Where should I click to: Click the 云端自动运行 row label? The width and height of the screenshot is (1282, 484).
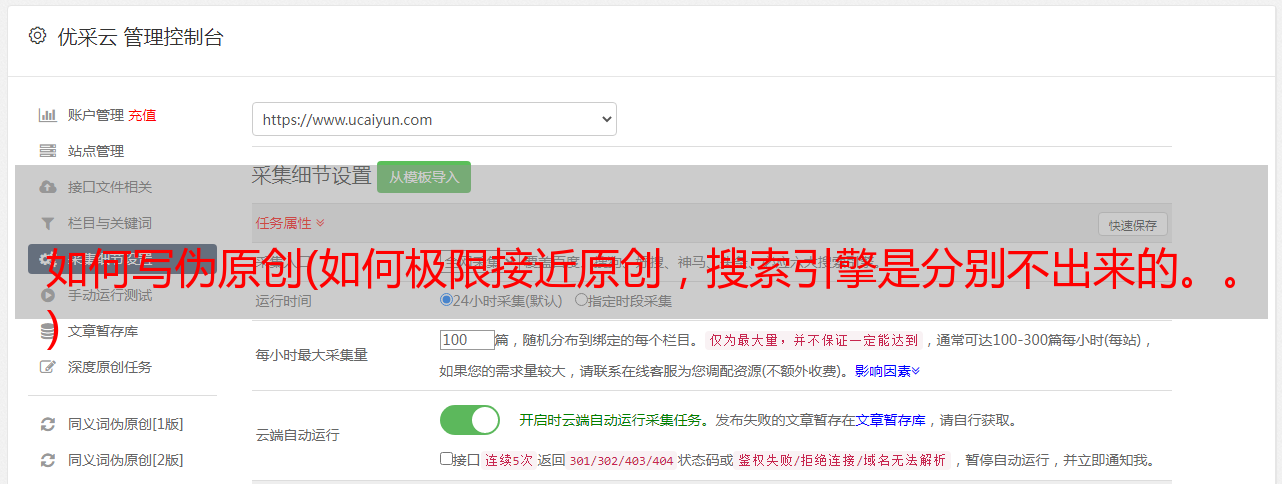[298, 436]
